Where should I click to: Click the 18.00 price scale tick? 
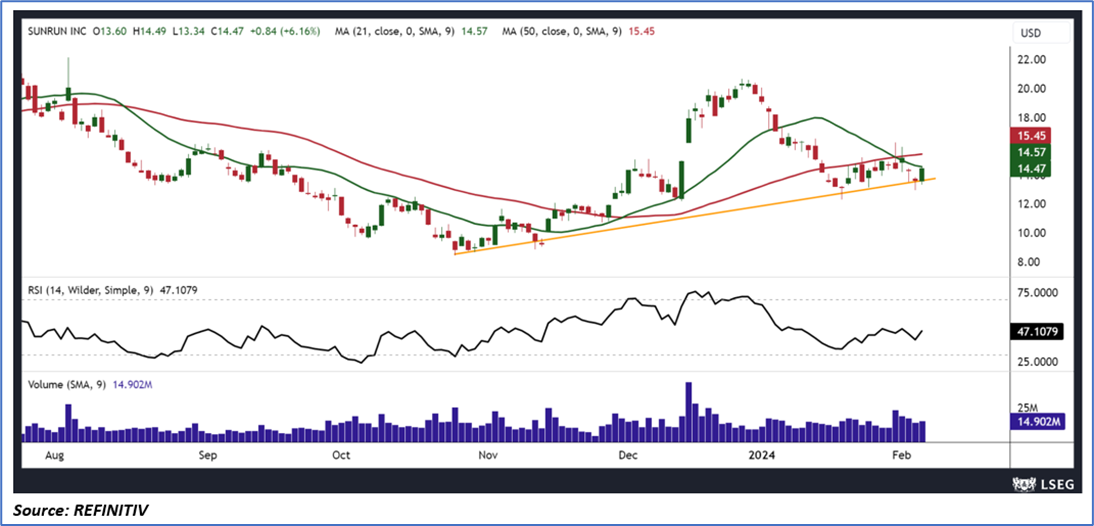pyautogui.click(x=1031, y=117)
